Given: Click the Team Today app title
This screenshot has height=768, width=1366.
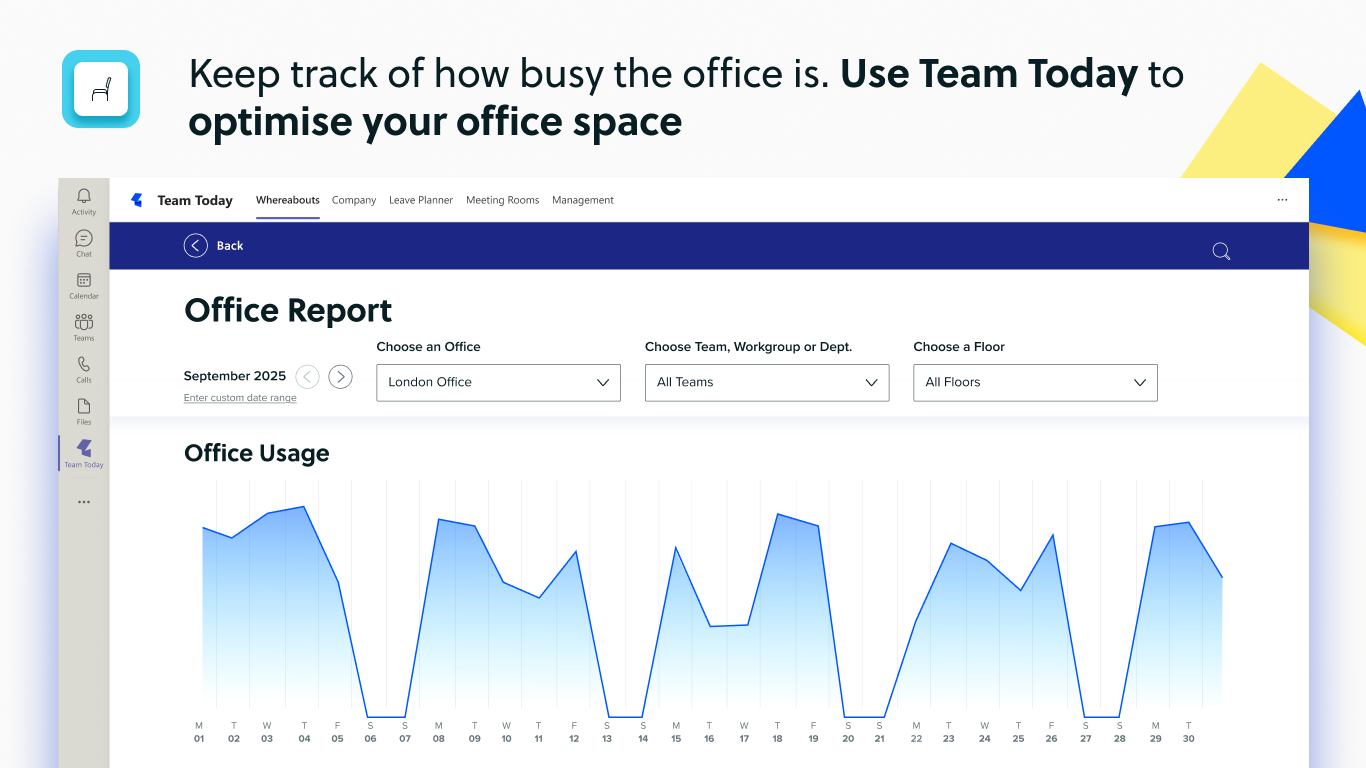Looking at the screenshot, I should [x=195, y=200].
